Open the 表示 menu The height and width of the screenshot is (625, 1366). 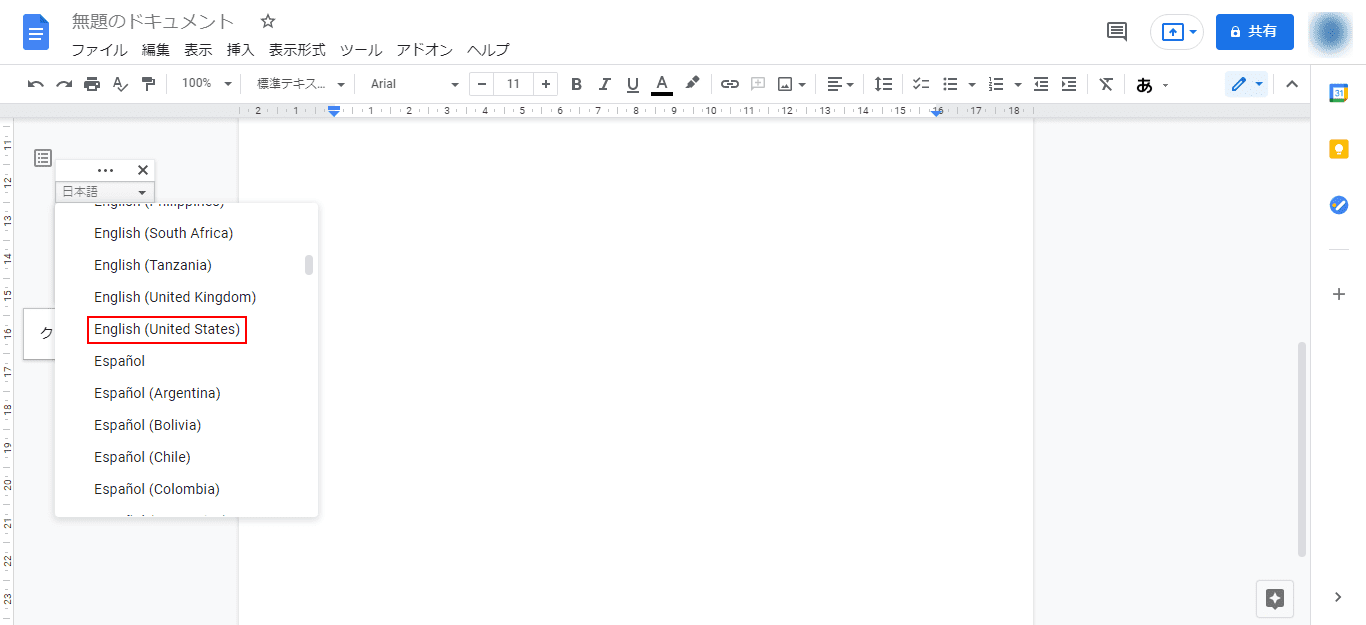(x=198, y=50)
